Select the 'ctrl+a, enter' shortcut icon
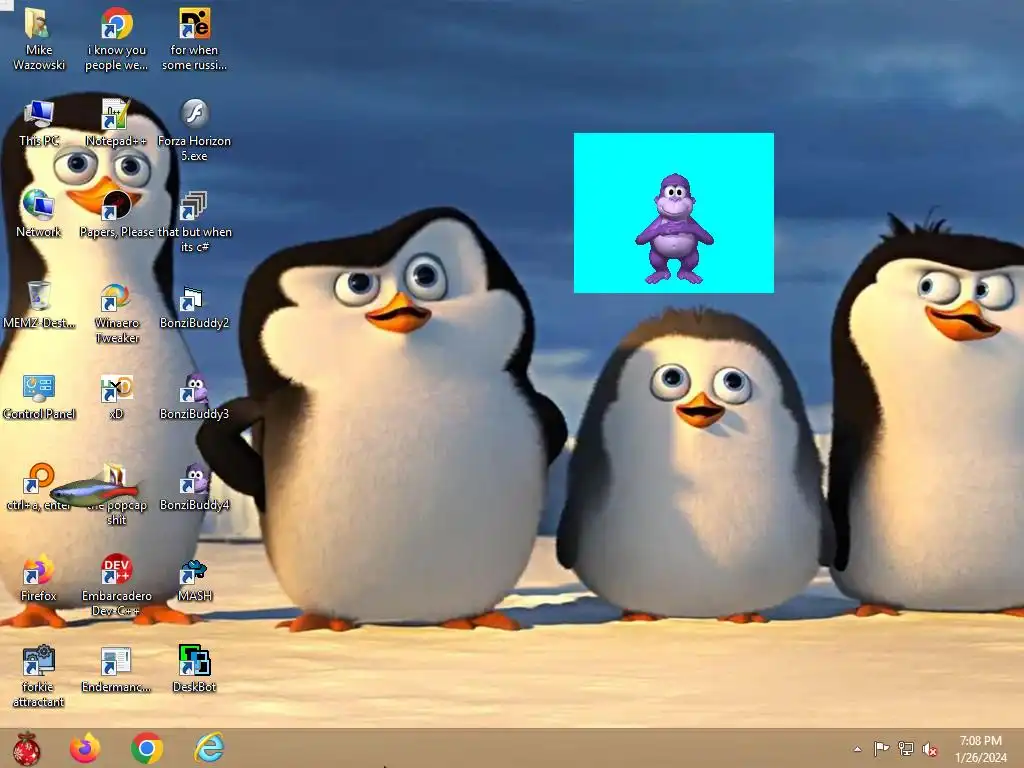 click(x=39, y=479)
